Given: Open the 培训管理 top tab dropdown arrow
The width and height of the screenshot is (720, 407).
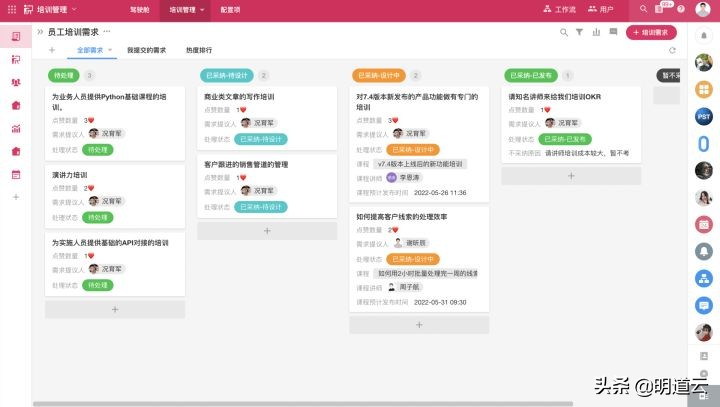Looking at the screenshot, I should point(202,10).
